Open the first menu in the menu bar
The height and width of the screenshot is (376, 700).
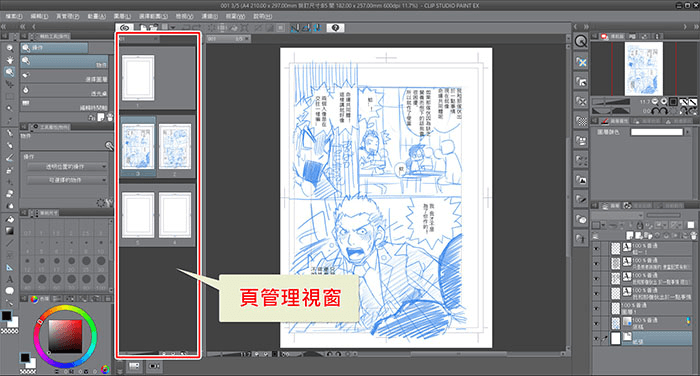click(14, 16)
